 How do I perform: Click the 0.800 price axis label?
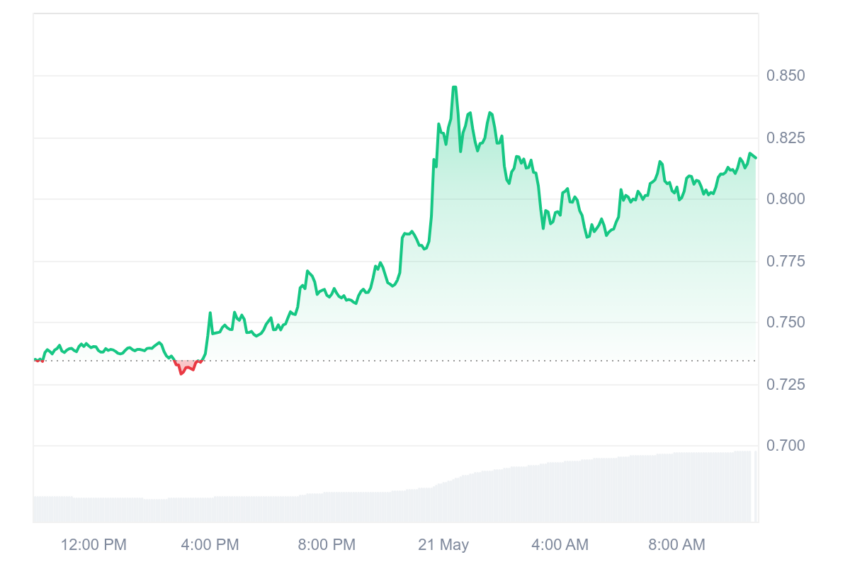[x=785, y=199]
